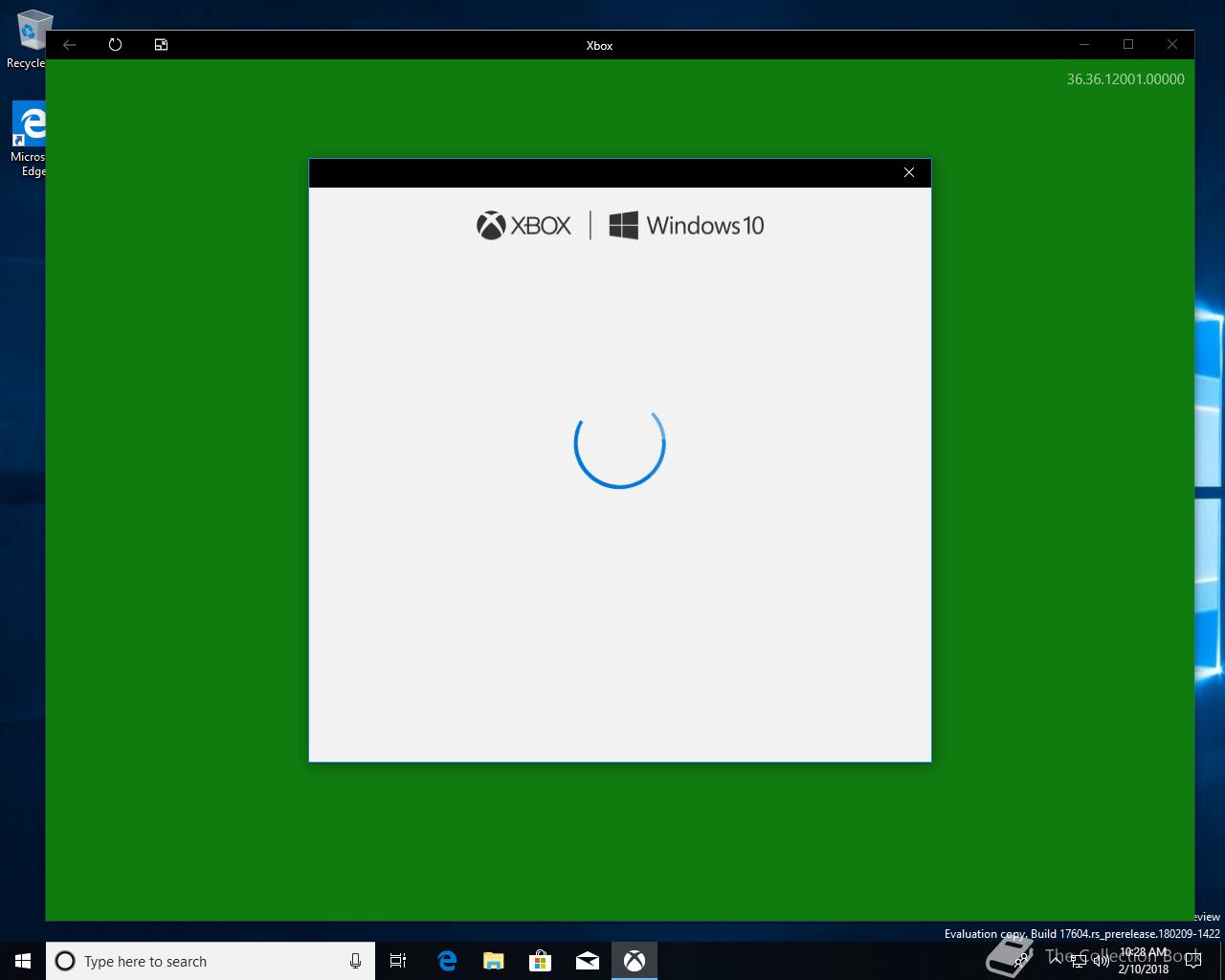Image resolution: width=1225 pixels, height=980 pixels.
Task: Open the Action Center notification icon
Action: tap(1192, 961)
